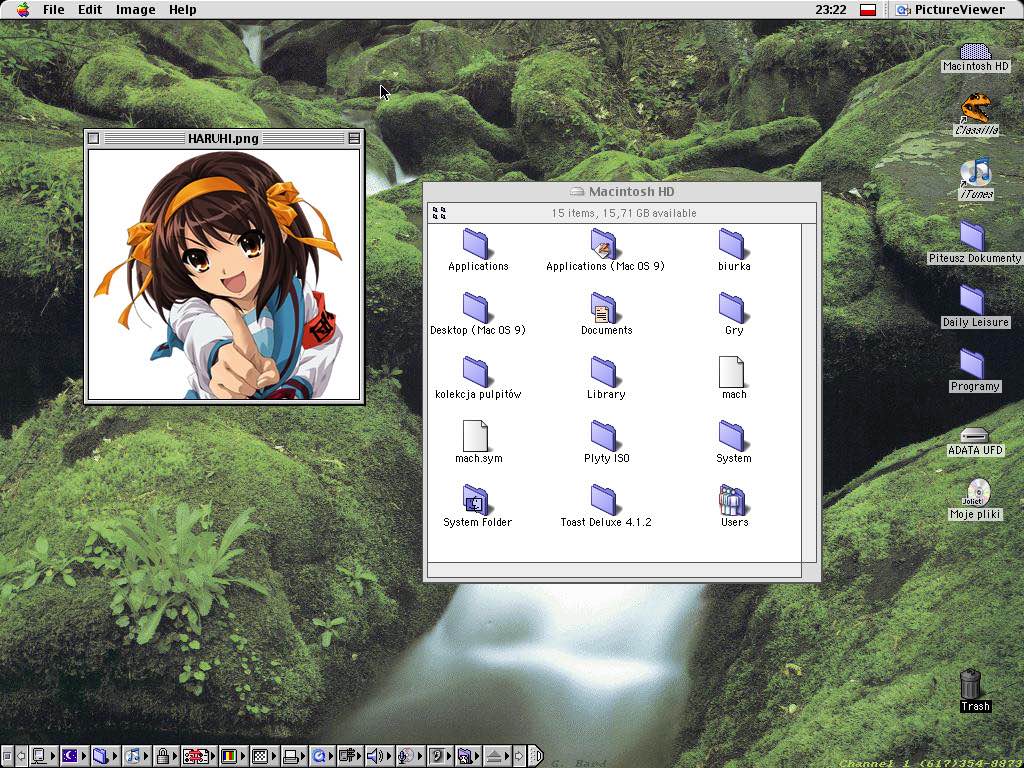Image resolution: width=1024 pixels, height=768 pixels.
Task: Open the monitor color depth control strip module
Action: tap(232, 756)
